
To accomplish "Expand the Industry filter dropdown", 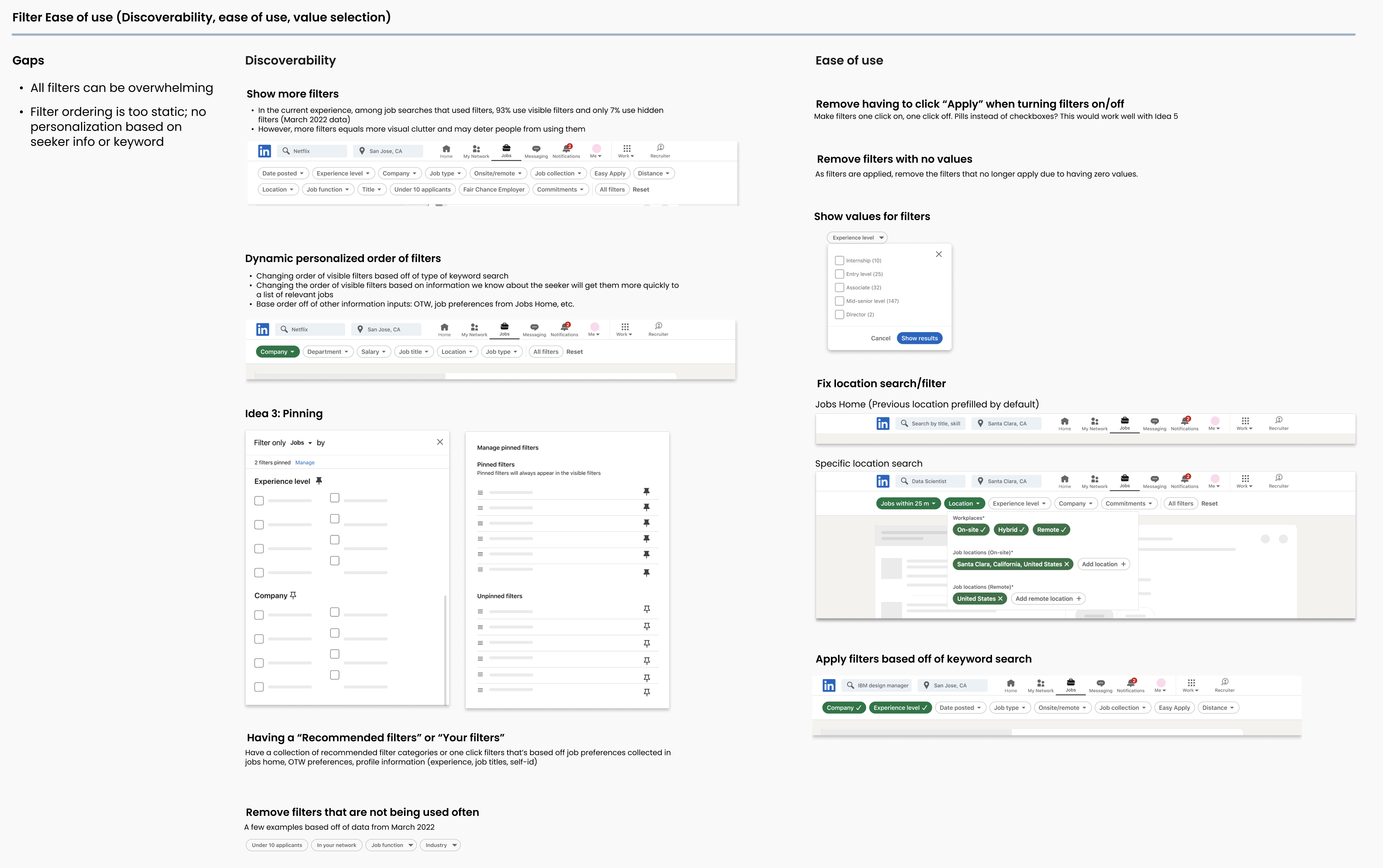I will point(440,845).
